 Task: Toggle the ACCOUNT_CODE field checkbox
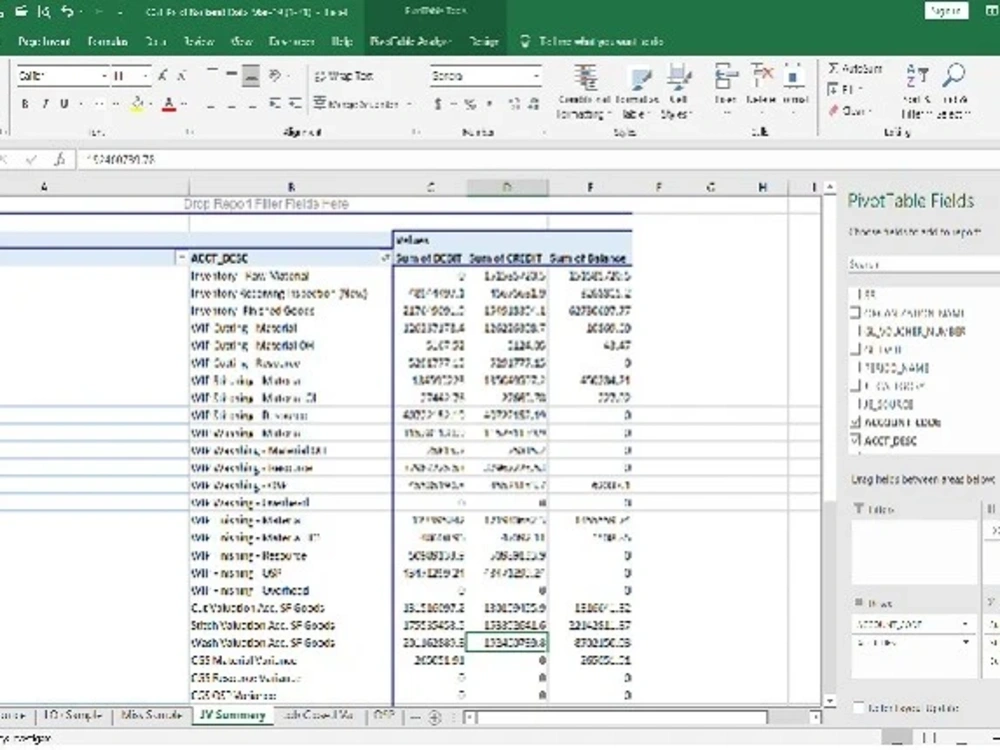[x=856, y=422]
